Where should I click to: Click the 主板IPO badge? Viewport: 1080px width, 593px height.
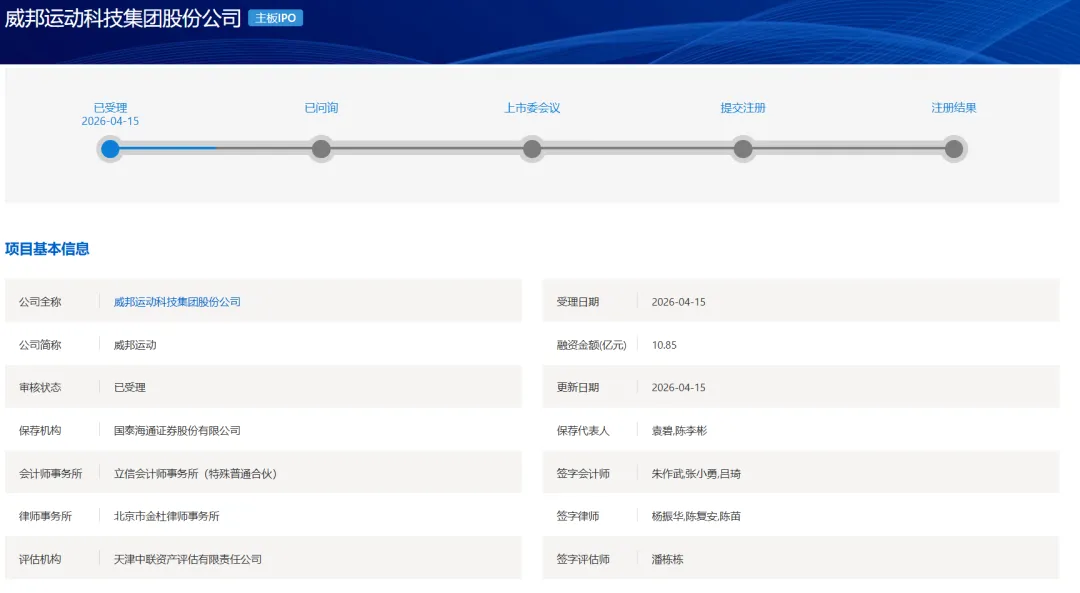(276, 18)
